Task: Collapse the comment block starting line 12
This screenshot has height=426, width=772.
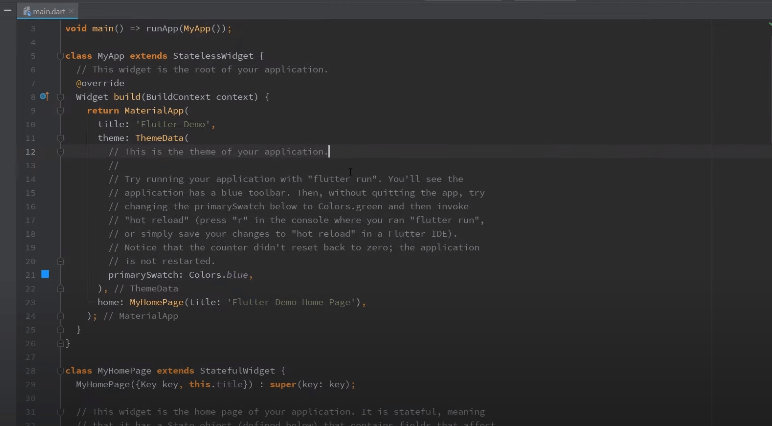Action: pos(61,152)
